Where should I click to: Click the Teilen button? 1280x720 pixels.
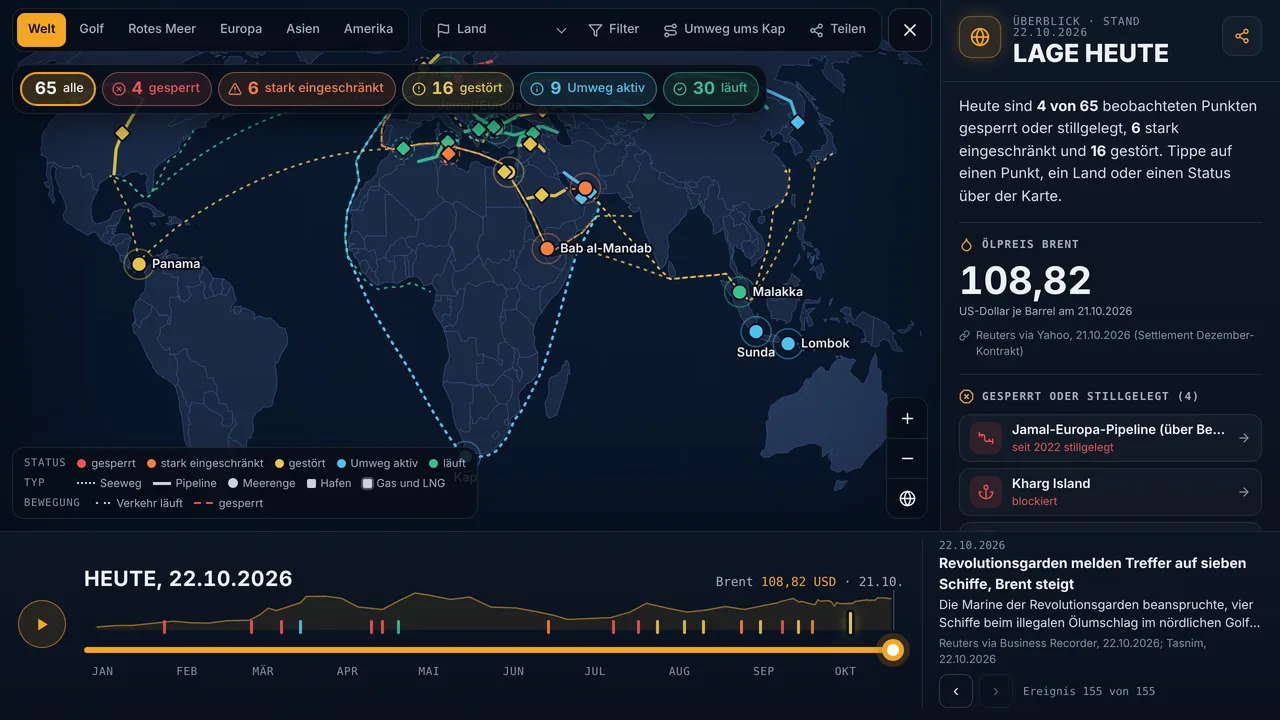(x=837, y=30)
